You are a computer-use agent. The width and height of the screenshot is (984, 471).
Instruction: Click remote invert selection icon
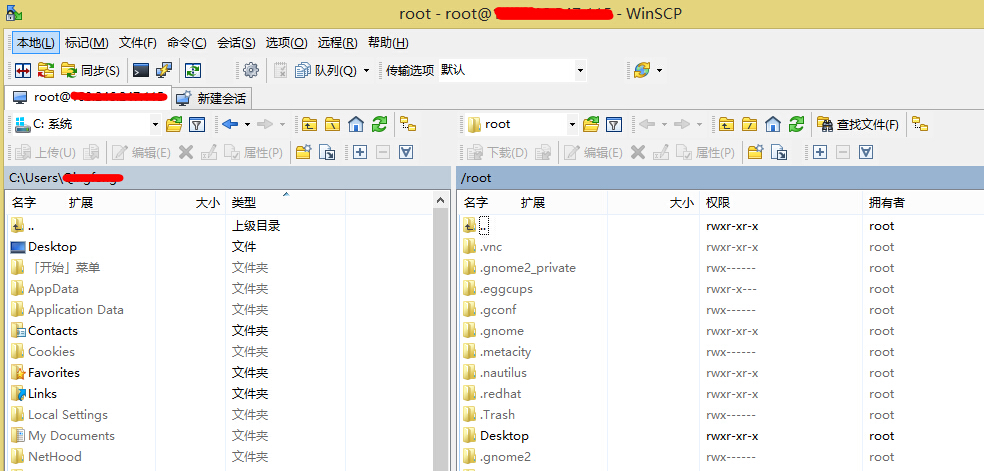(x=866, y=152)
